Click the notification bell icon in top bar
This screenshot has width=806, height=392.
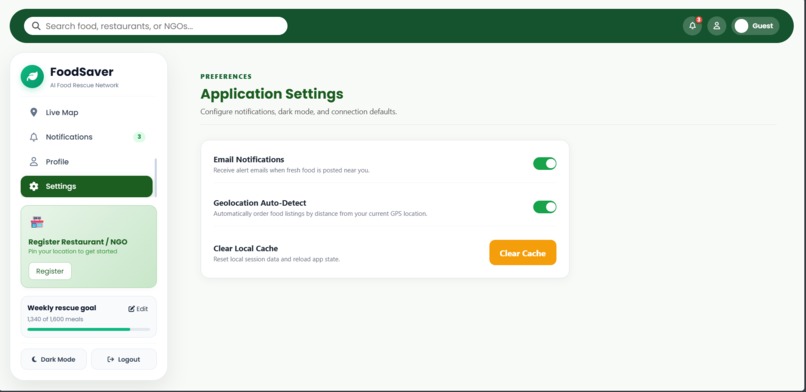pyautogui.click(x=692, y=26)
